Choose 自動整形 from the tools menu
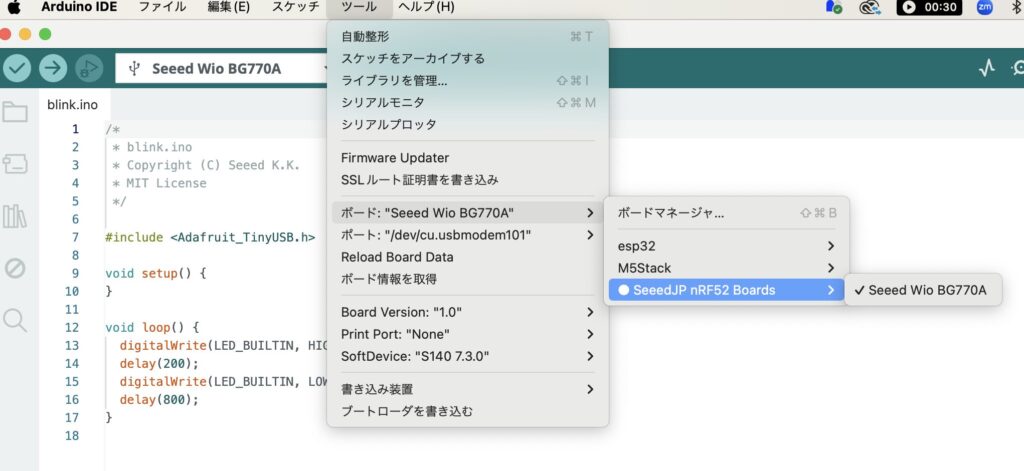The width and height of the screenshot is (1024, 471). click(468, 37)
